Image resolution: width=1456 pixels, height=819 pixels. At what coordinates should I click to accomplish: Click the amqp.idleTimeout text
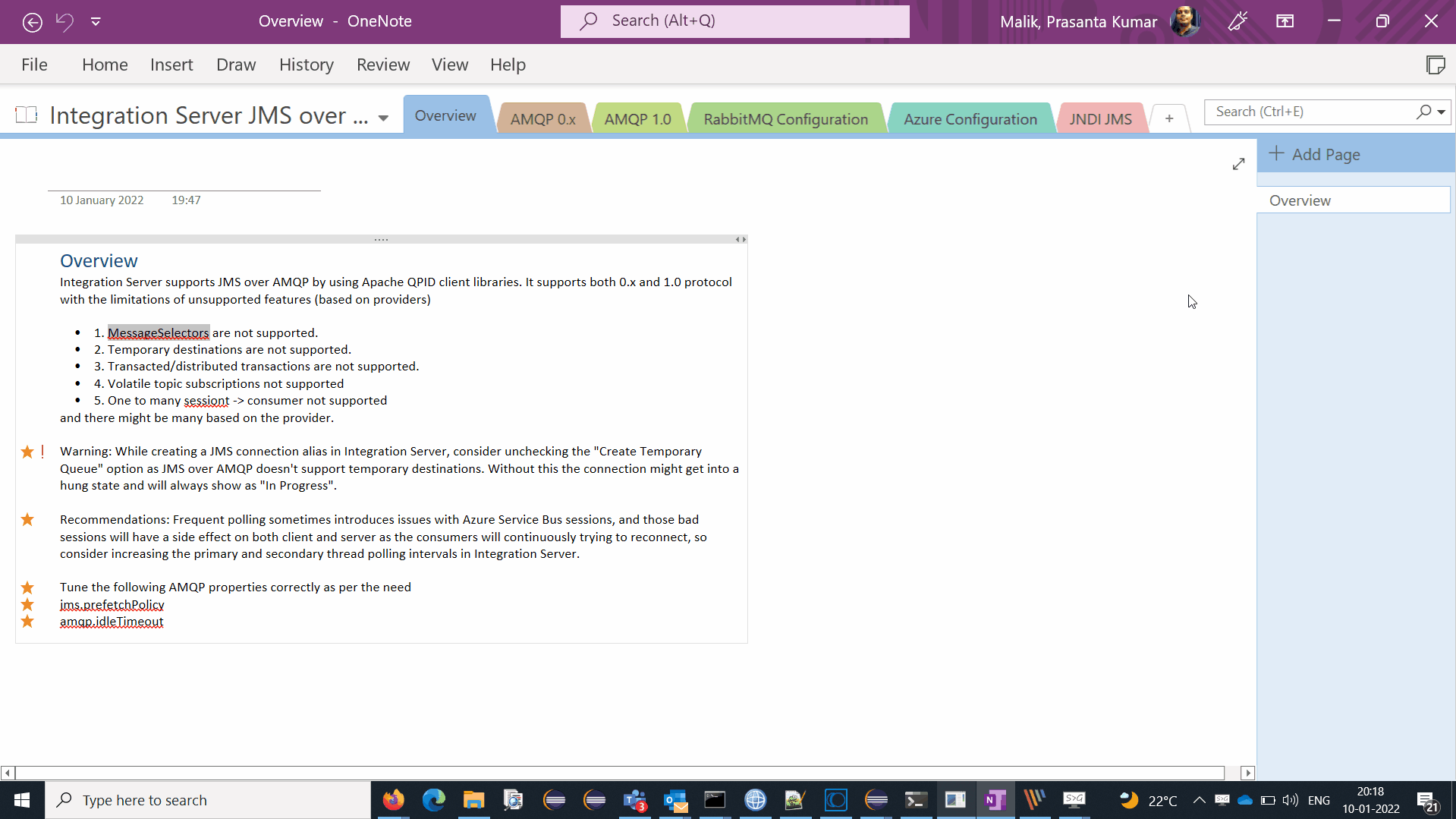pyautogui.click(x=112, y=621)
